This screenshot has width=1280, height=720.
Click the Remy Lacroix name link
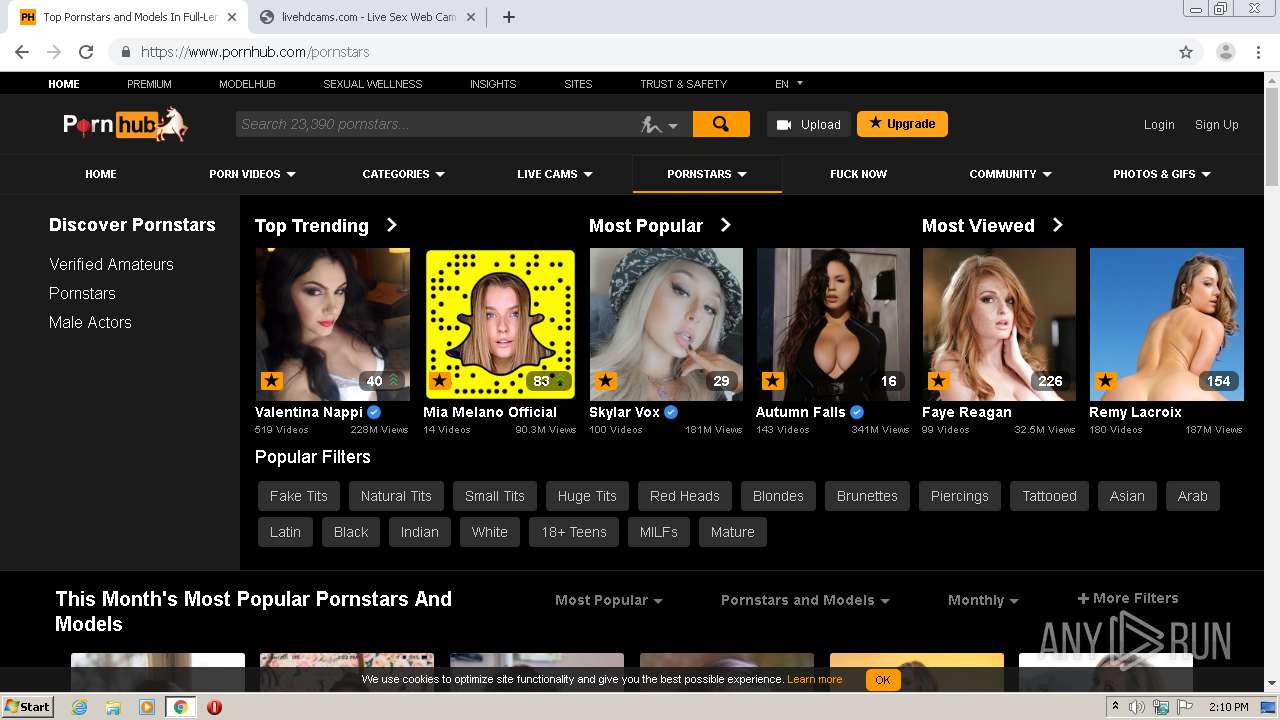coord(1135,412)
